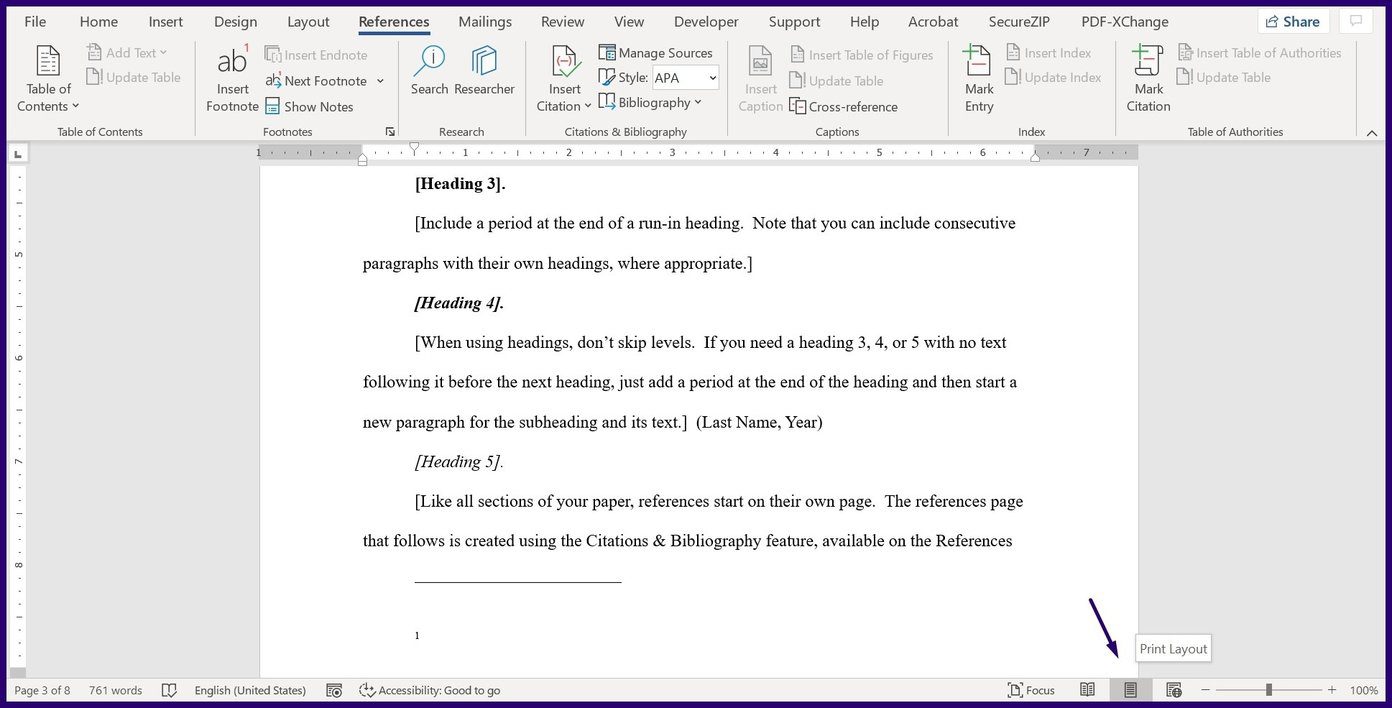The image size is (1392, 708).
Task: Click the zoom out minus button
Action: pyautogui.click(x=1205, y=690)
